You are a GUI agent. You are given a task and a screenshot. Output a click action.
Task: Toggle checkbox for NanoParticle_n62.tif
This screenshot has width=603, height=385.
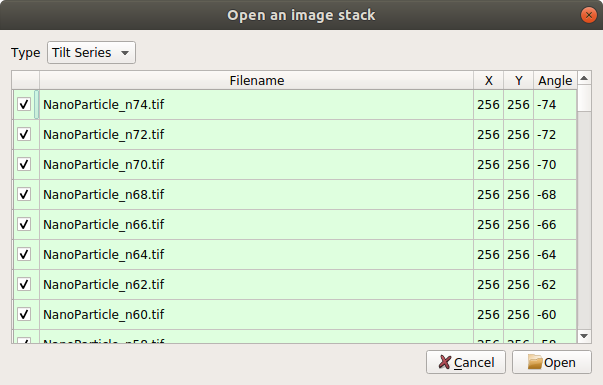coord(24,284)
